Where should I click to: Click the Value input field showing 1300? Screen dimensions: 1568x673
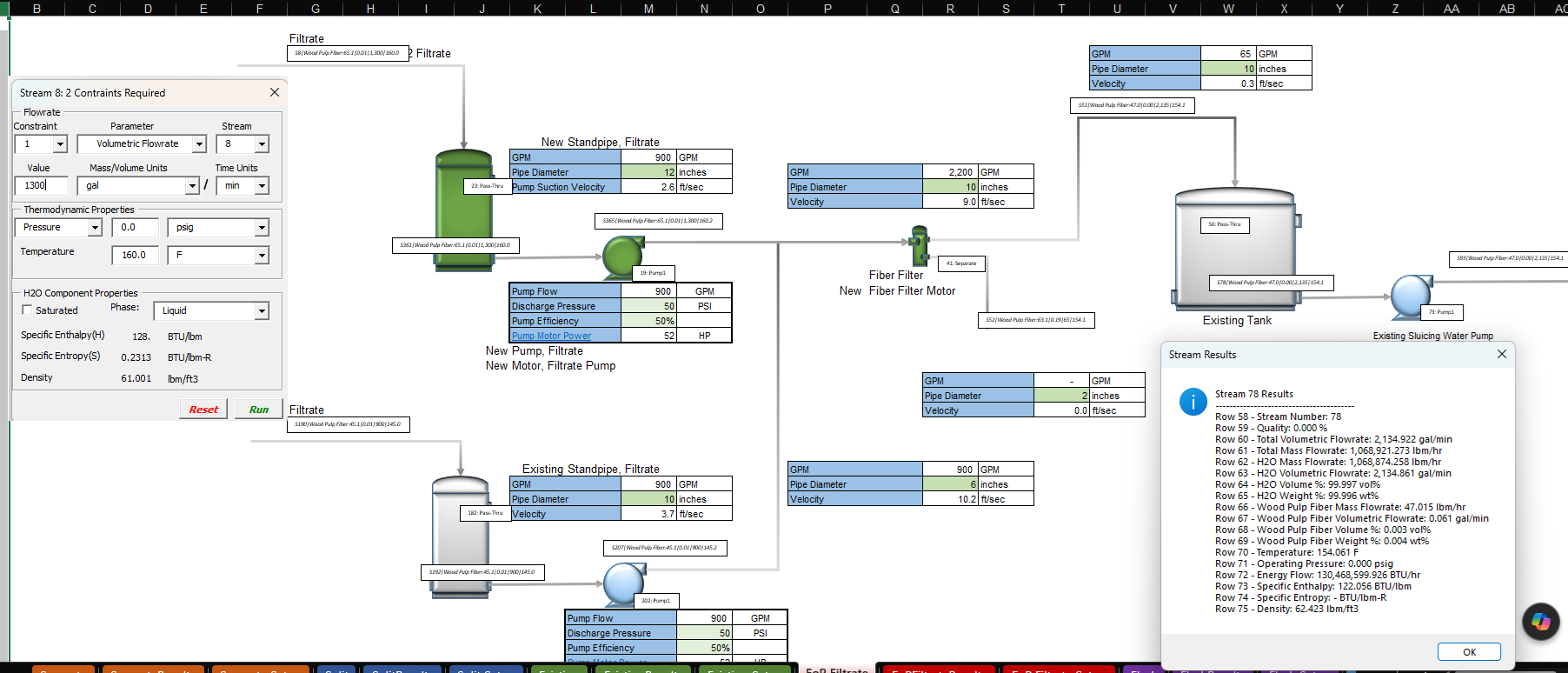click(x=41, y=185)
